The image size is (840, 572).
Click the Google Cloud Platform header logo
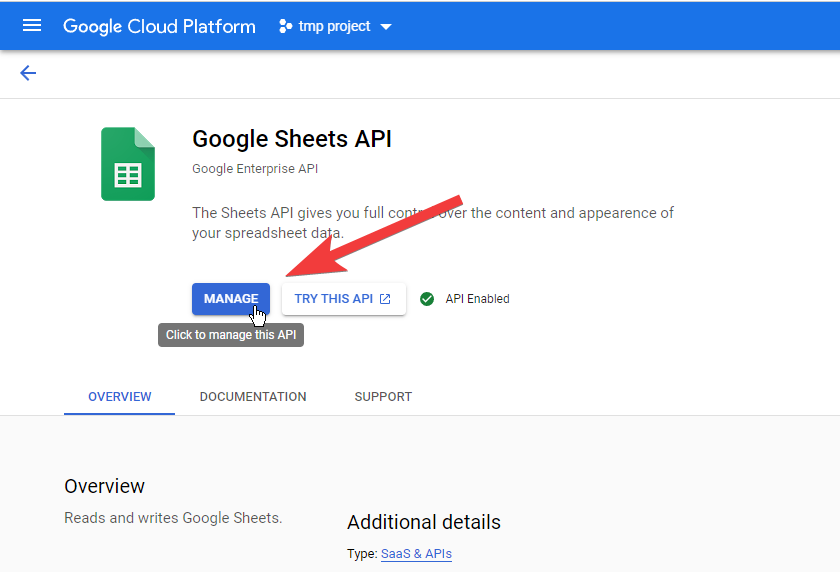(159, 26)
